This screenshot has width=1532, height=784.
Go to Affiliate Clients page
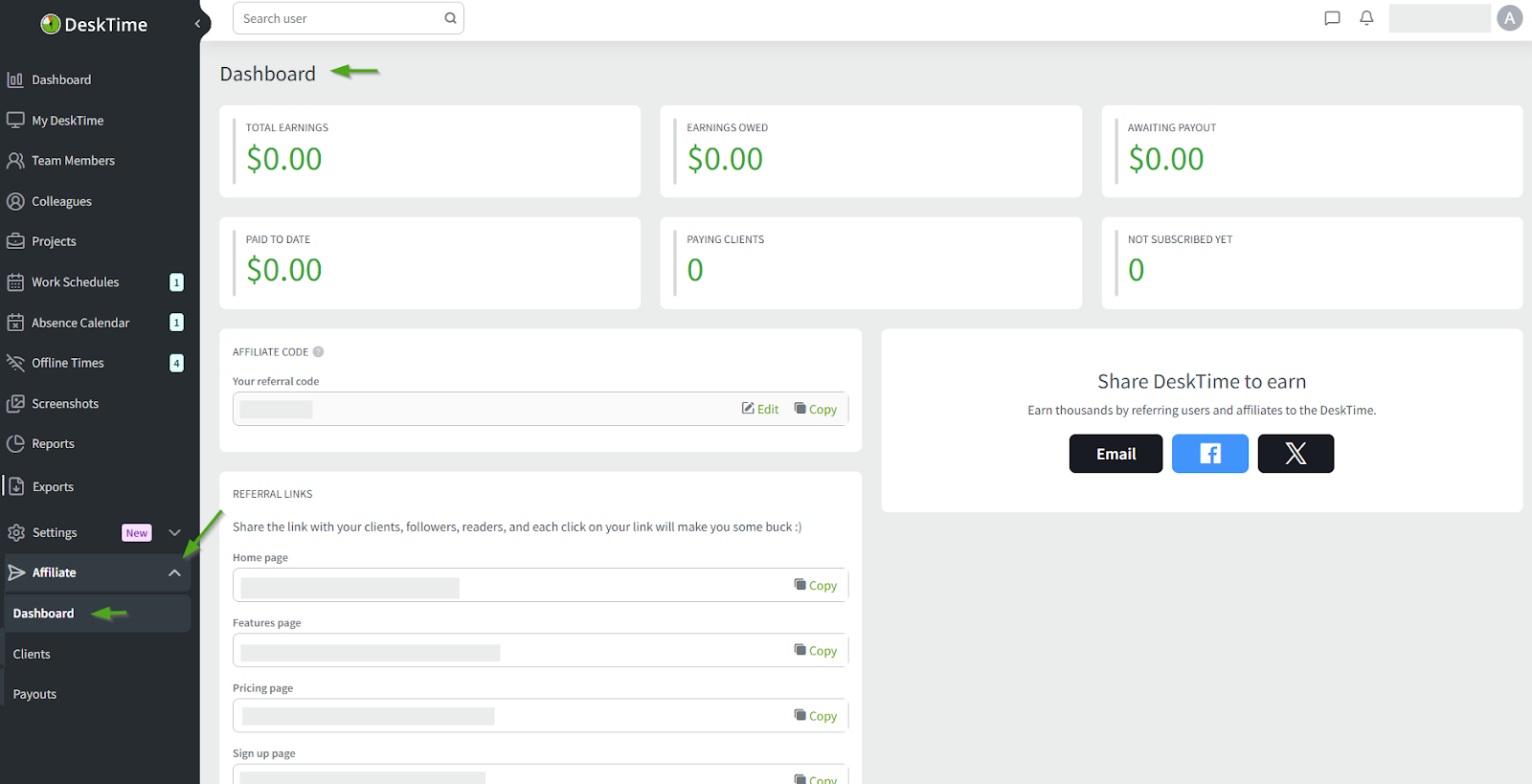32,655
